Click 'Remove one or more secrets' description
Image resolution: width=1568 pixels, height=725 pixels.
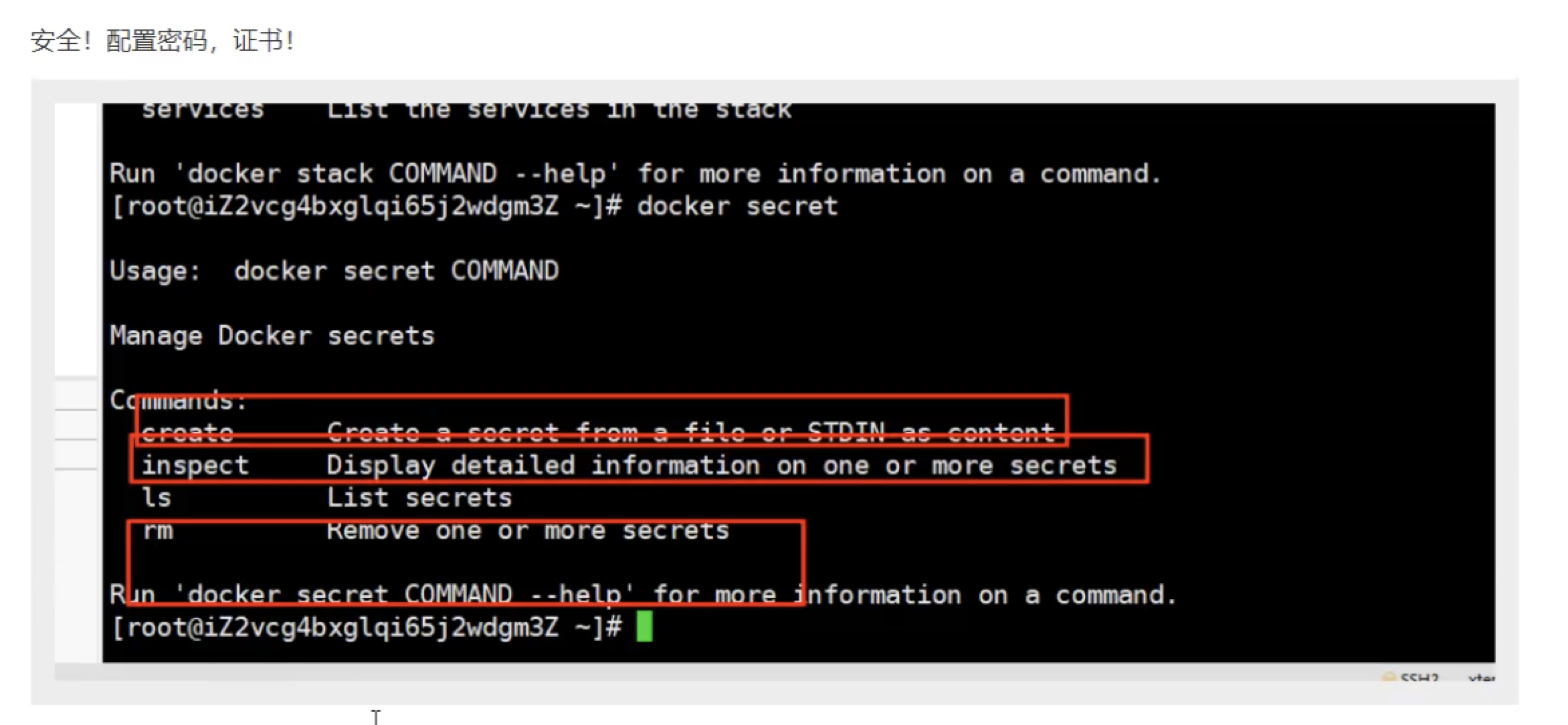(x=528, y=530)
